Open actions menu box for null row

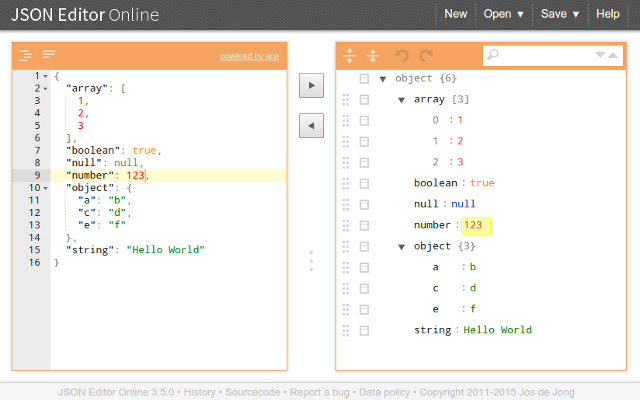coord(364,204)
